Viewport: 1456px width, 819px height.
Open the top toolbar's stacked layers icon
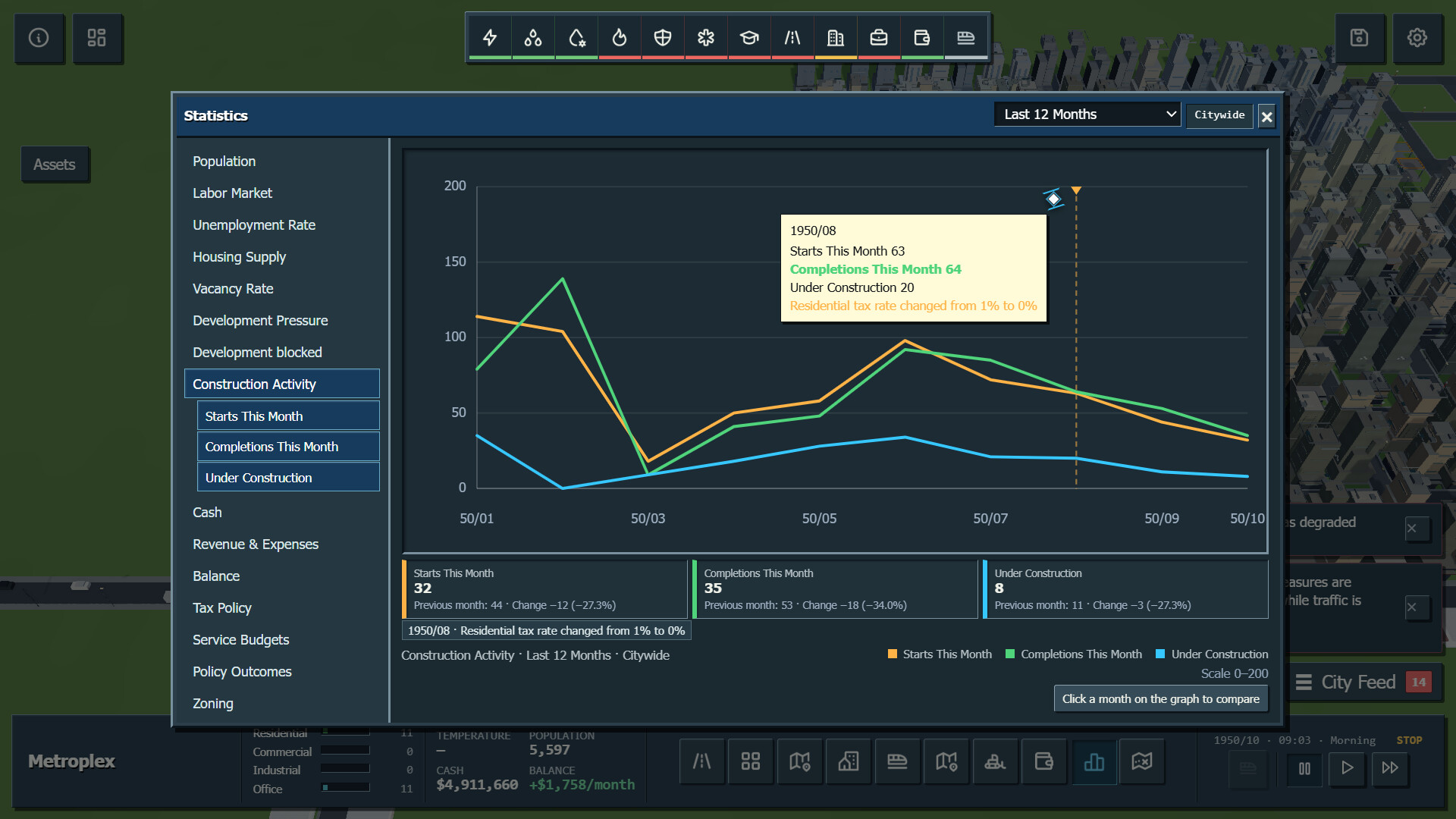(965, 37)
